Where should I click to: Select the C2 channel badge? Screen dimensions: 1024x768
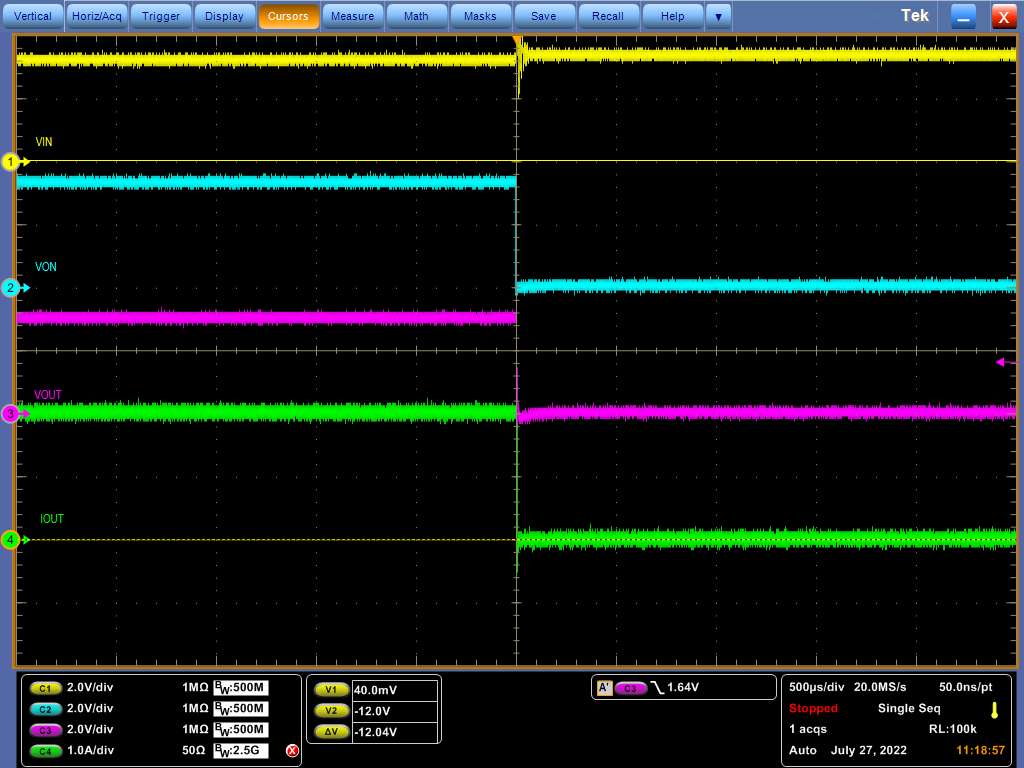point(44,709)
